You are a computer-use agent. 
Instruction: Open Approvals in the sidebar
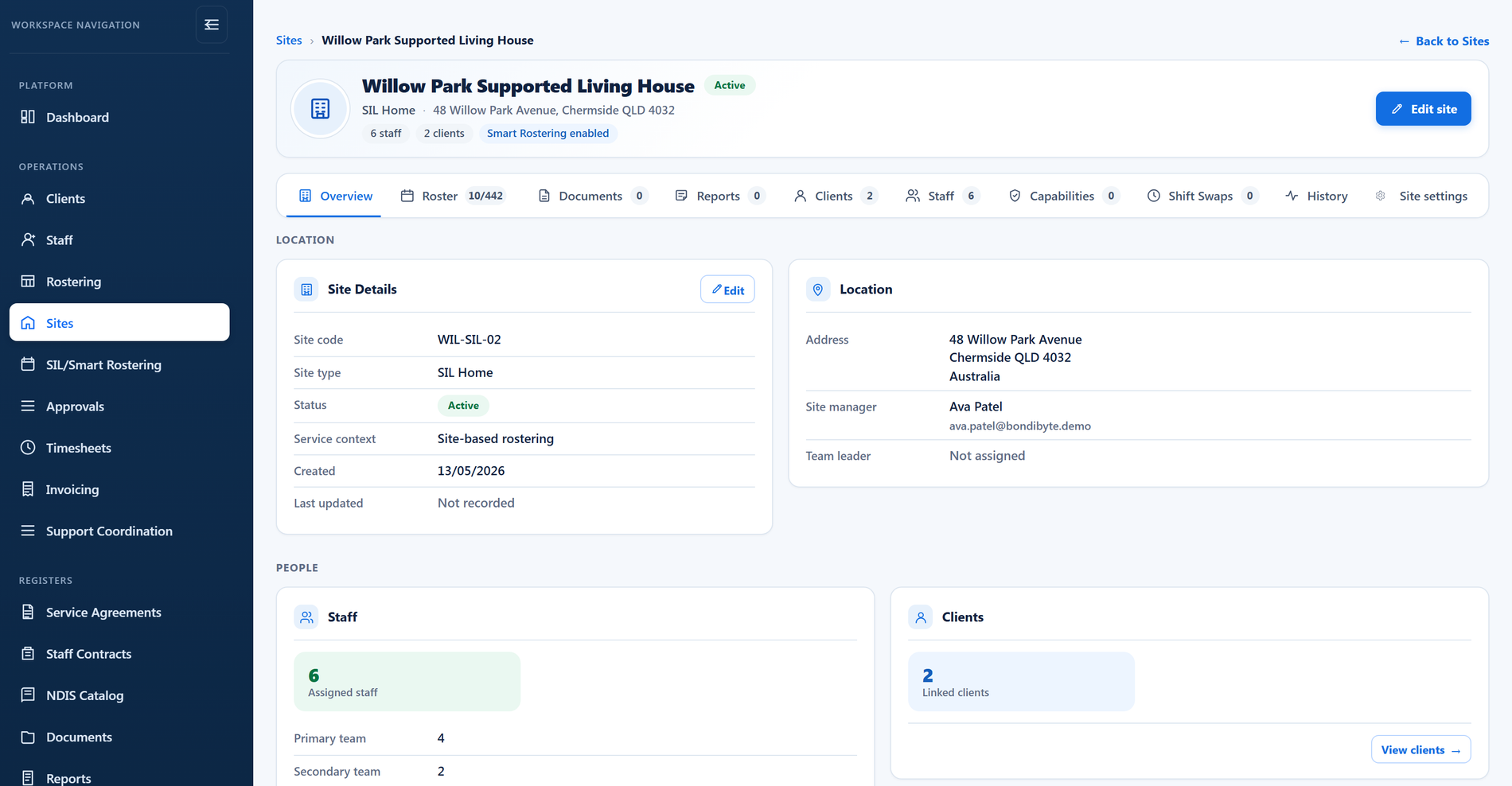tap(119, 407)
